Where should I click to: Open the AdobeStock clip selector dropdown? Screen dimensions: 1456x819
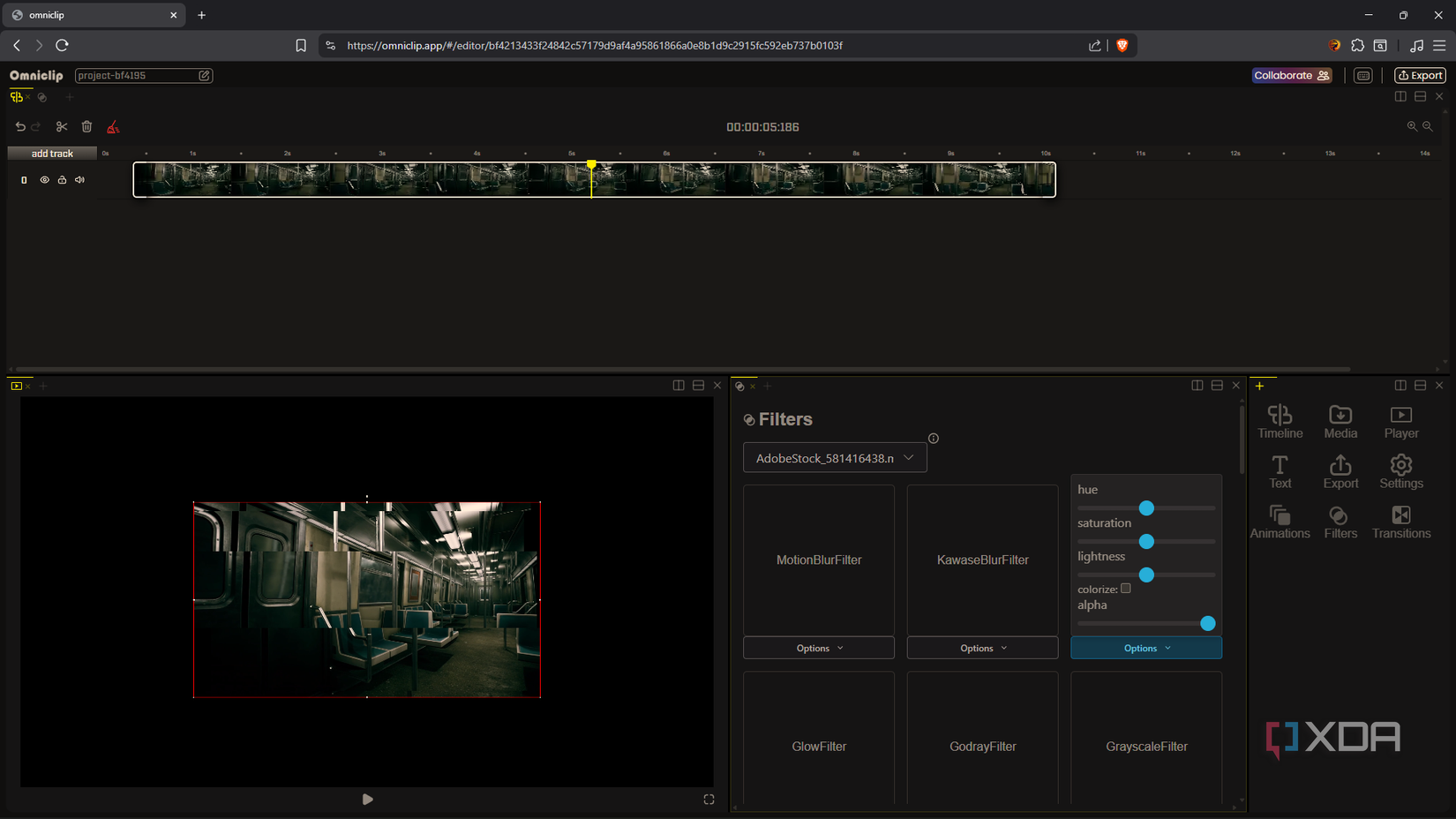(x=834, y=457)
